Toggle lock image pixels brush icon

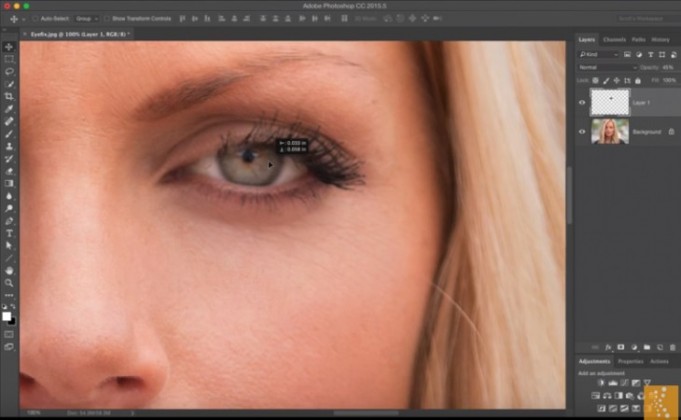pos(606,80)
